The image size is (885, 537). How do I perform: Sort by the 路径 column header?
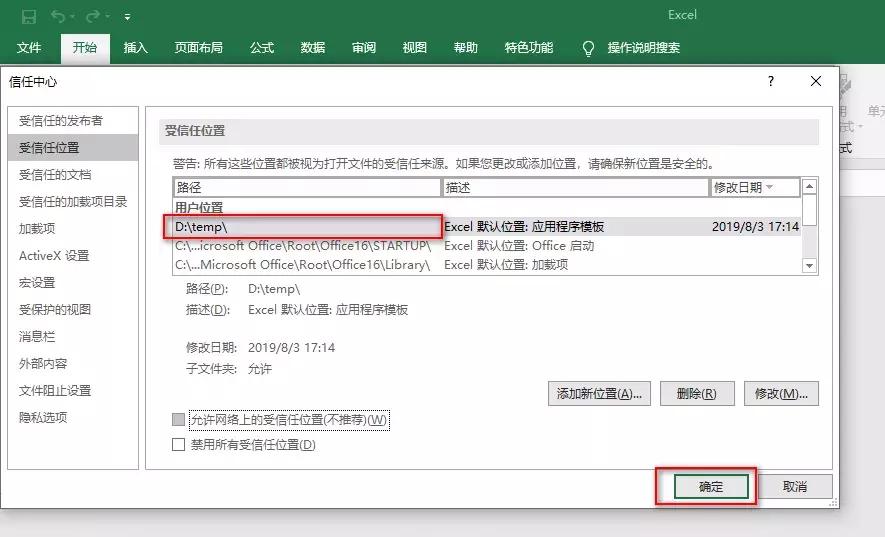coord(307,187)
